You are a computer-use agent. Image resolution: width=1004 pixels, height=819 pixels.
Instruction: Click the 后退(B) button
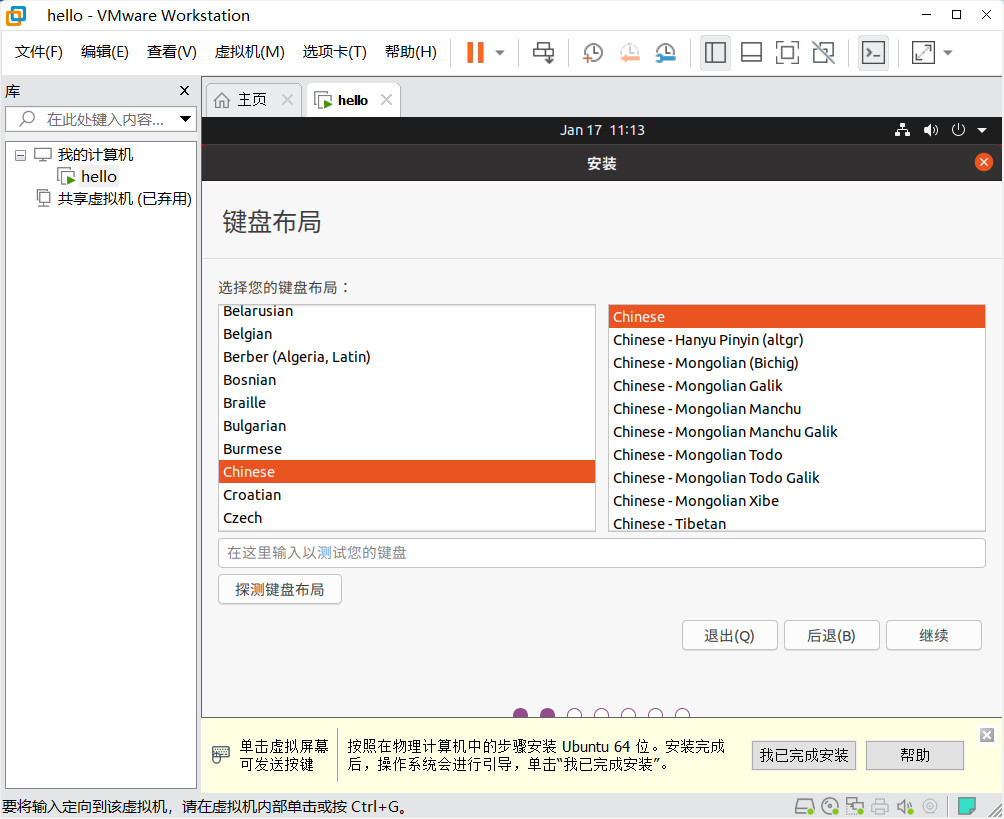click(x=831, y=635)
